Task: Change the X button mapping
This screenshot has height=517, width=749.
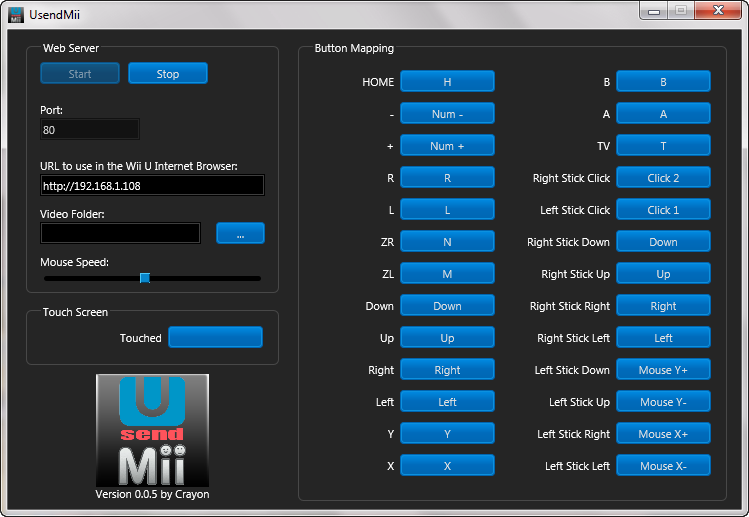Action: 447,465
